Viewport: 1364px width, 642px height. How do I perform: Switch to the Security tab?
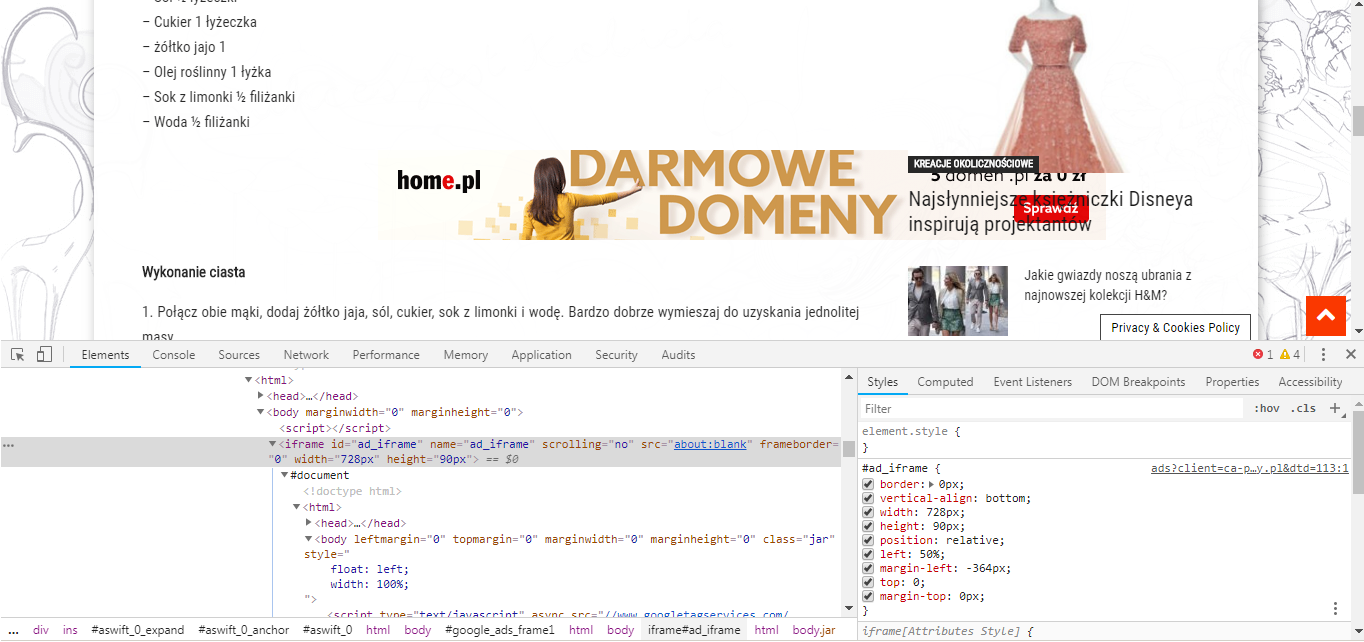[x=616, y=355]
